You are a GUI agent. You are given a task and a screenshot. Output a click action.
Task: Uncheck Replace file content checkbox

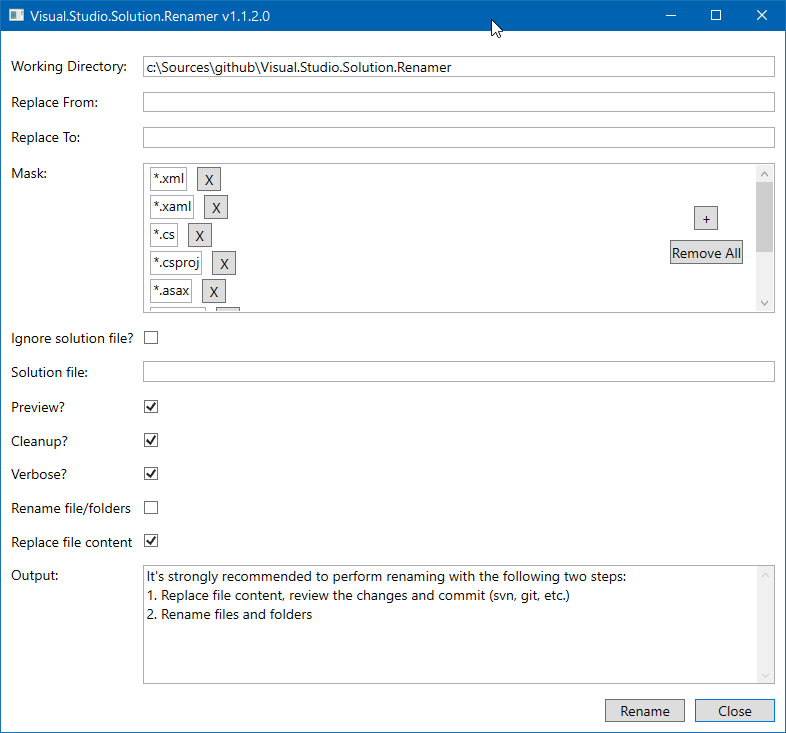[x=151, y=541]
